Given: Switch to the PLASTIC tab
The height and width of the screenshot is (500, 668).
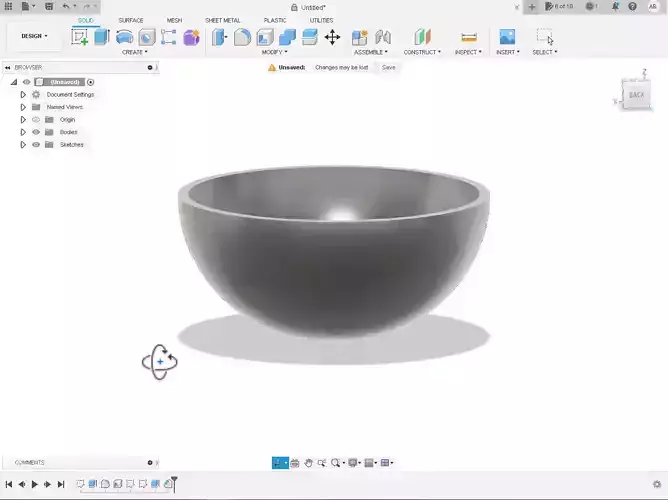Looking at the screenshot, I should coord(275,20).
